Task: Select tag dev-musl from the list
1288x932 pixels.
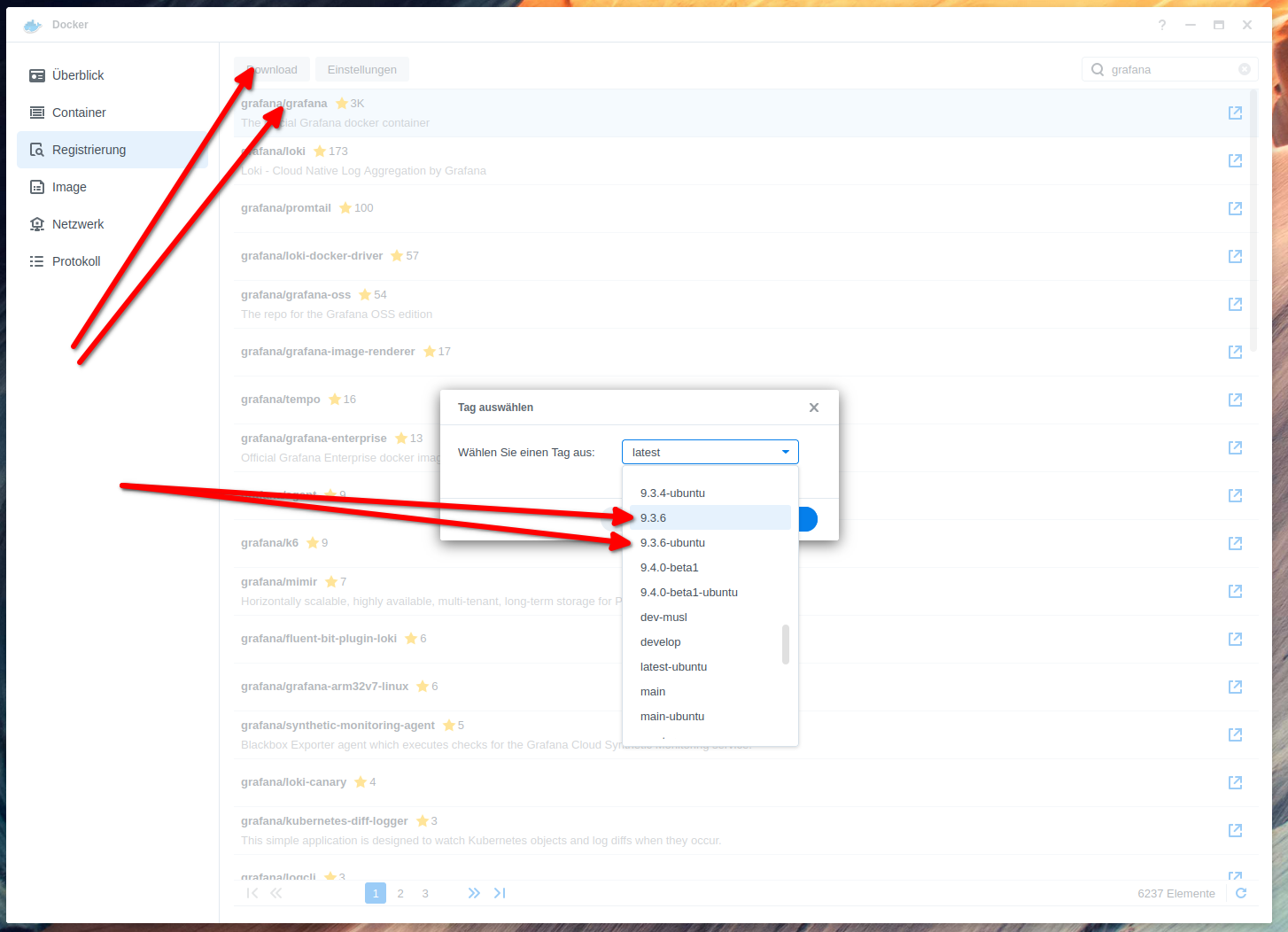Action: click(x=710, y=617)
